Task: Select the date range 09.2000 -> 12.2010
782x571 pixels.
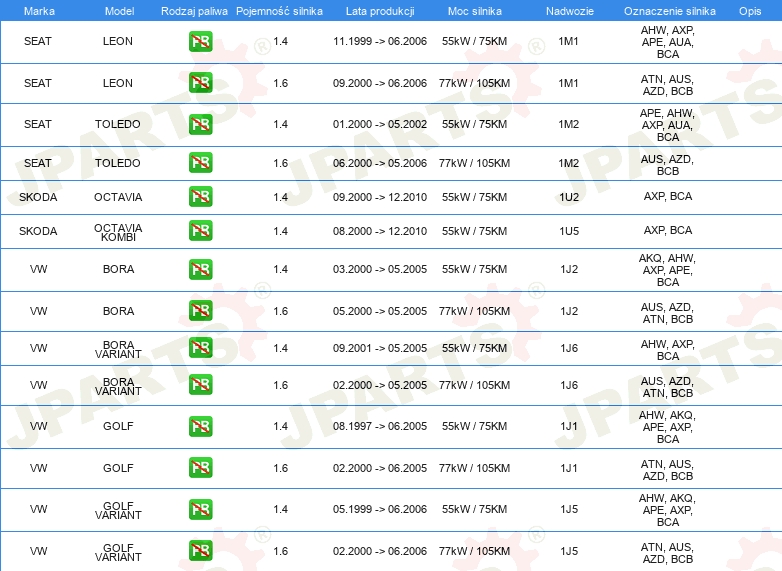Action: [380, 197]
